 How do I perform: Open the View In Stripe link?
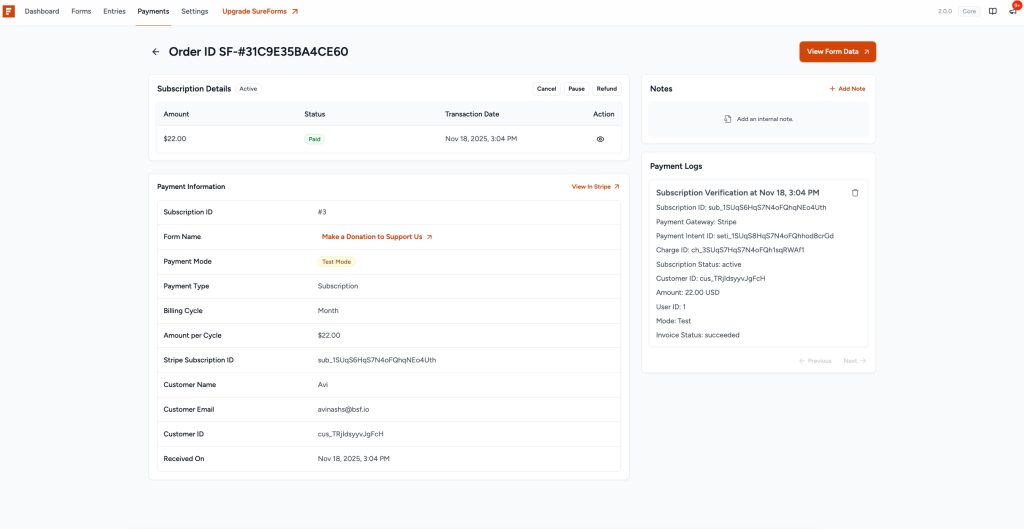pos(595,187)
